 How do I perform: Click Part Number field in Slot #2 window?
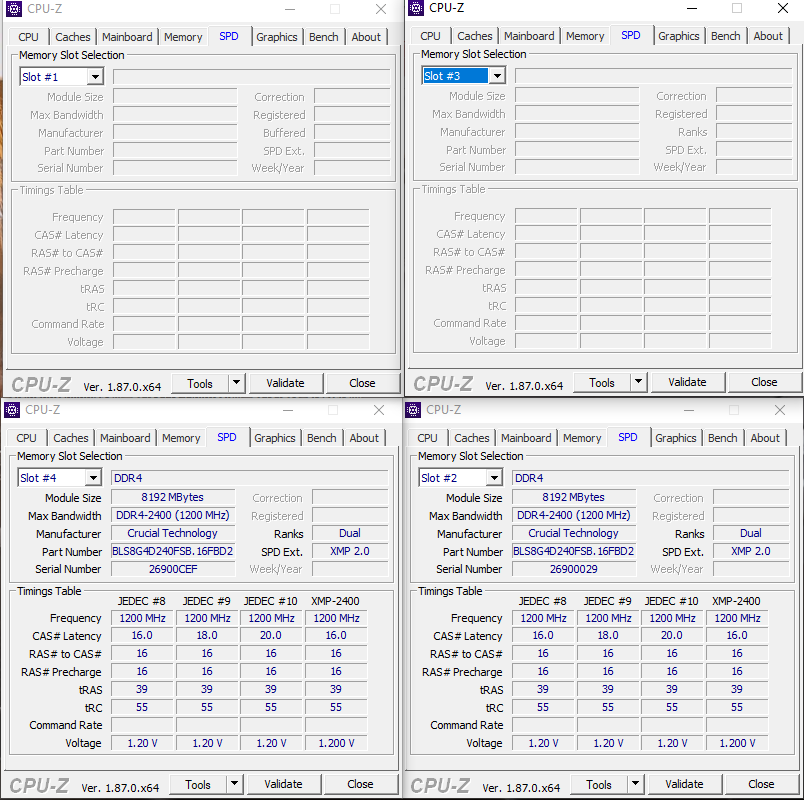point(574,551)
